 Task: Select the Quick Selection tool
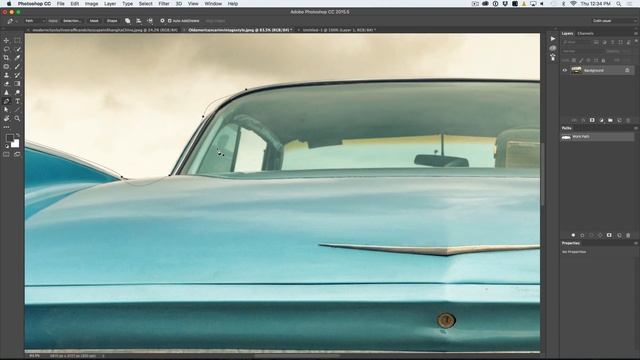tap(17, 49)
